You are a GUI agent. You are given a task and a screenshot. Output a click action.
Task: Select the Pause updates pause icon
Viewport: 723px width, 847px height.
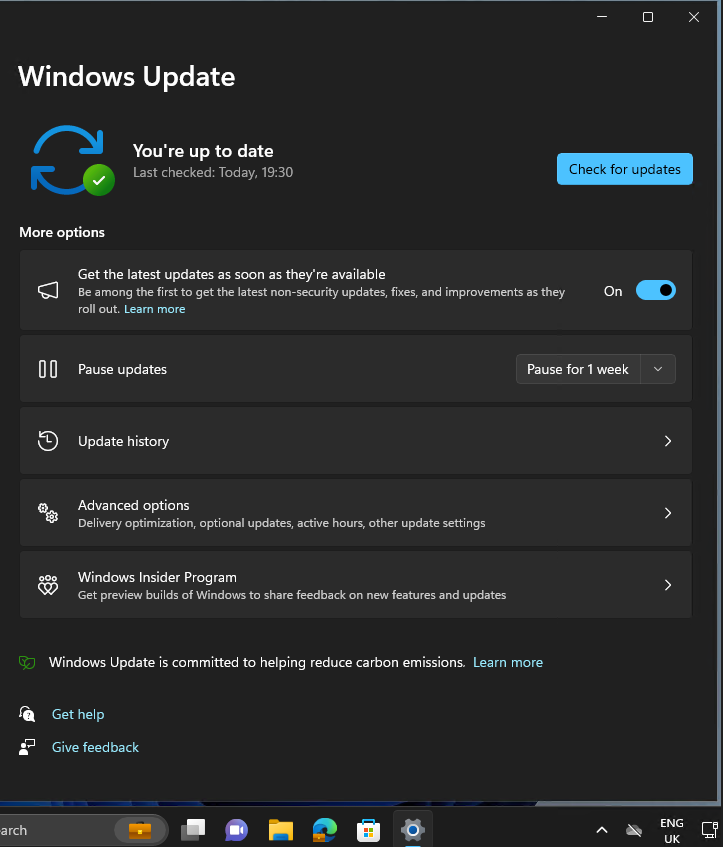coord(48,368)
